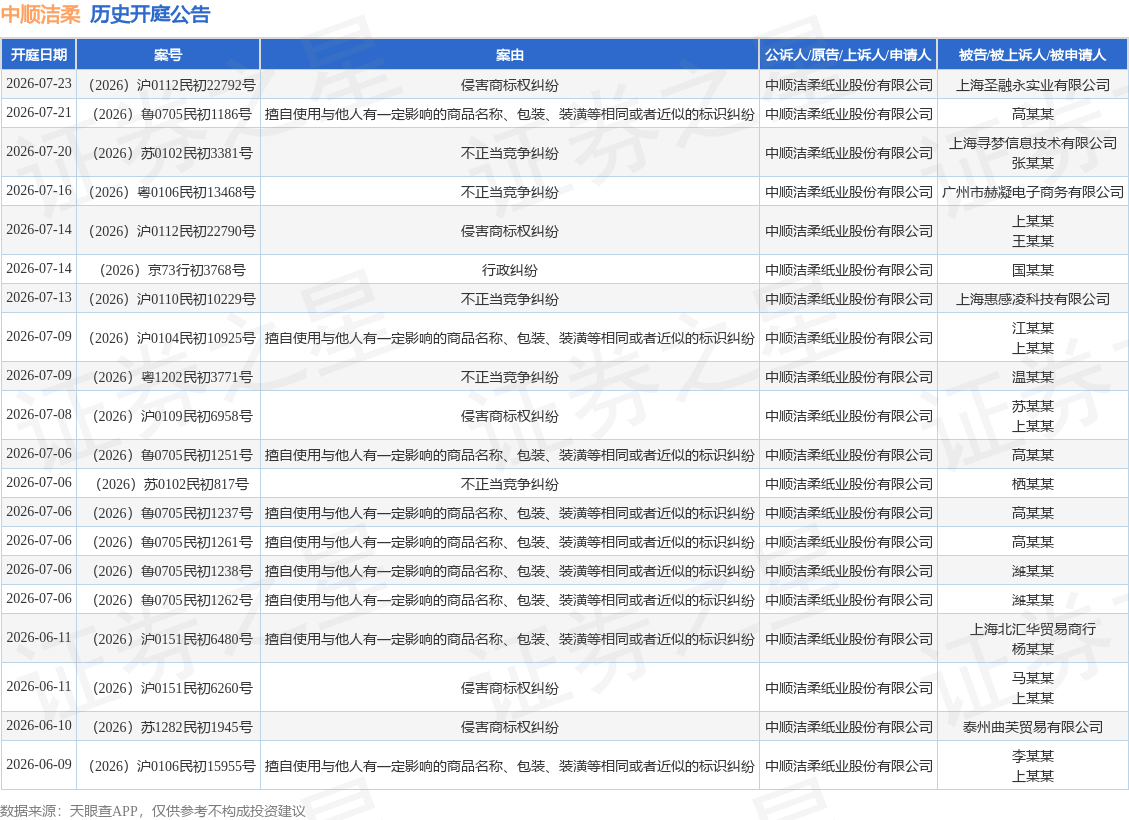
Task: Click the 被告/被上诉人/被申请人 column header
Action: [1033, 55]
